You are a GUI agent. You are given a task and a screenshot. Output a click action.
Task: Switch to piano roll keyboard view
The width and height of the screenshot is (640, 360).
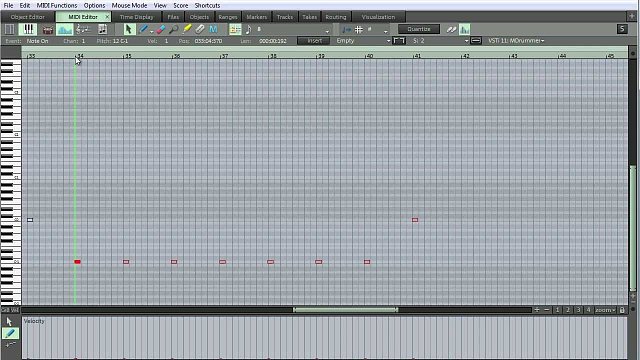[28, 29]
